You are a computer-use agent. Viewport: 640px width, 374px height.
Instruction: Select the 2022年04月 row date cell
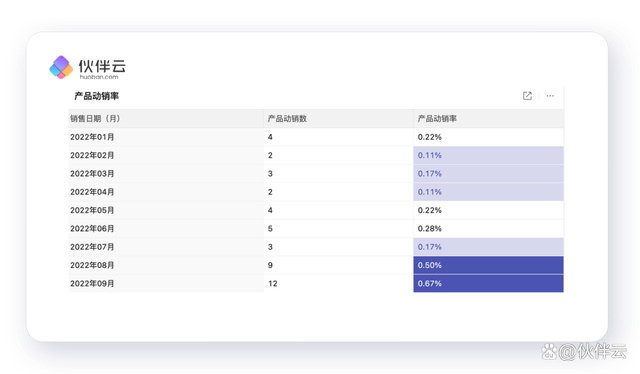tap(166, 191)
